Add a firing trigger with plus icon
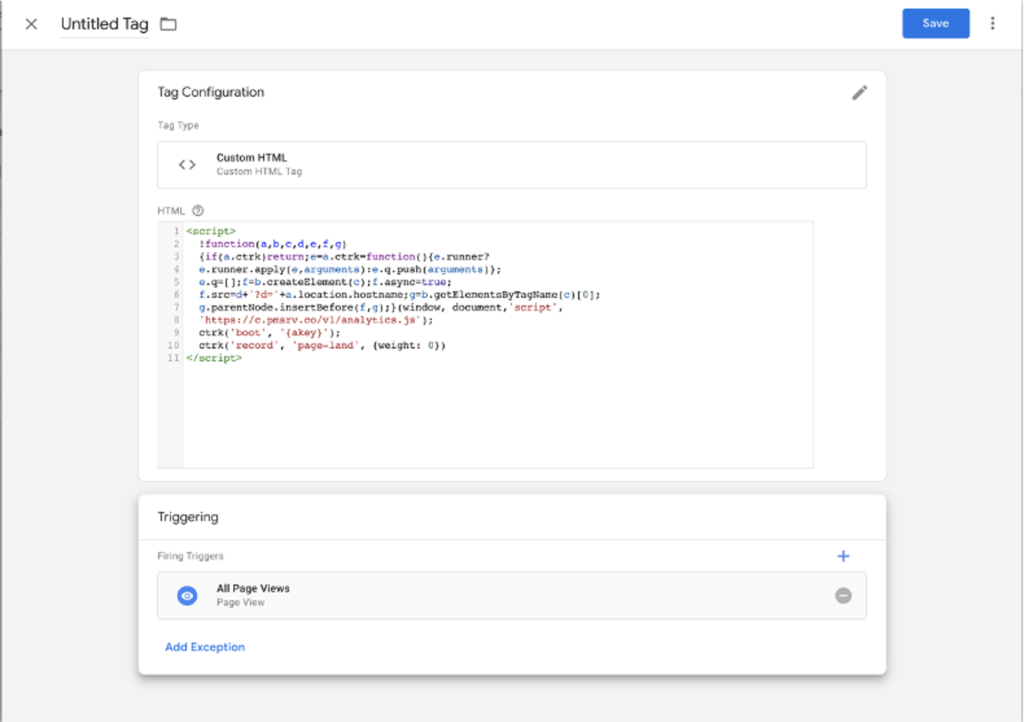 pos(843,556)
